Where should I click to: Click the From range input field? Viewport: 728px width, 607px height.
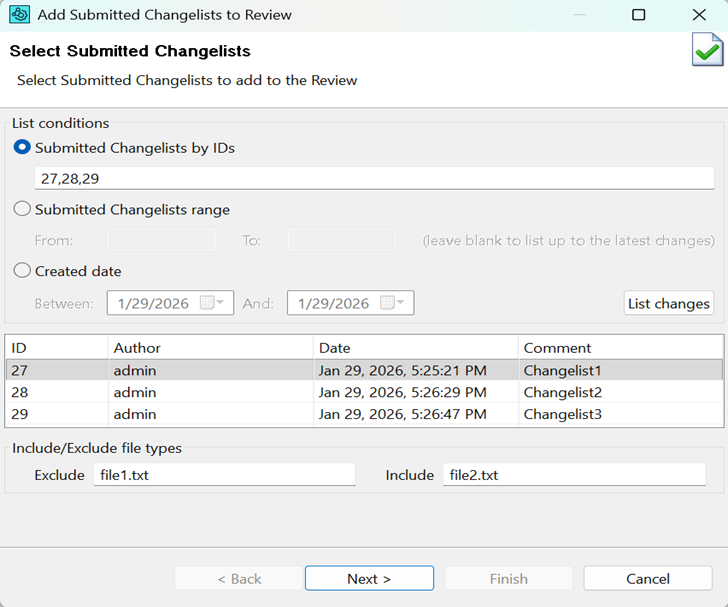point(162,240)
